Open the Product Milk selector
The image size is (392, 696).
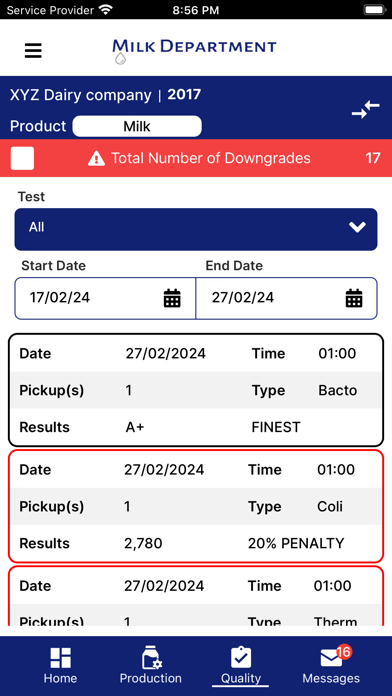137,127
